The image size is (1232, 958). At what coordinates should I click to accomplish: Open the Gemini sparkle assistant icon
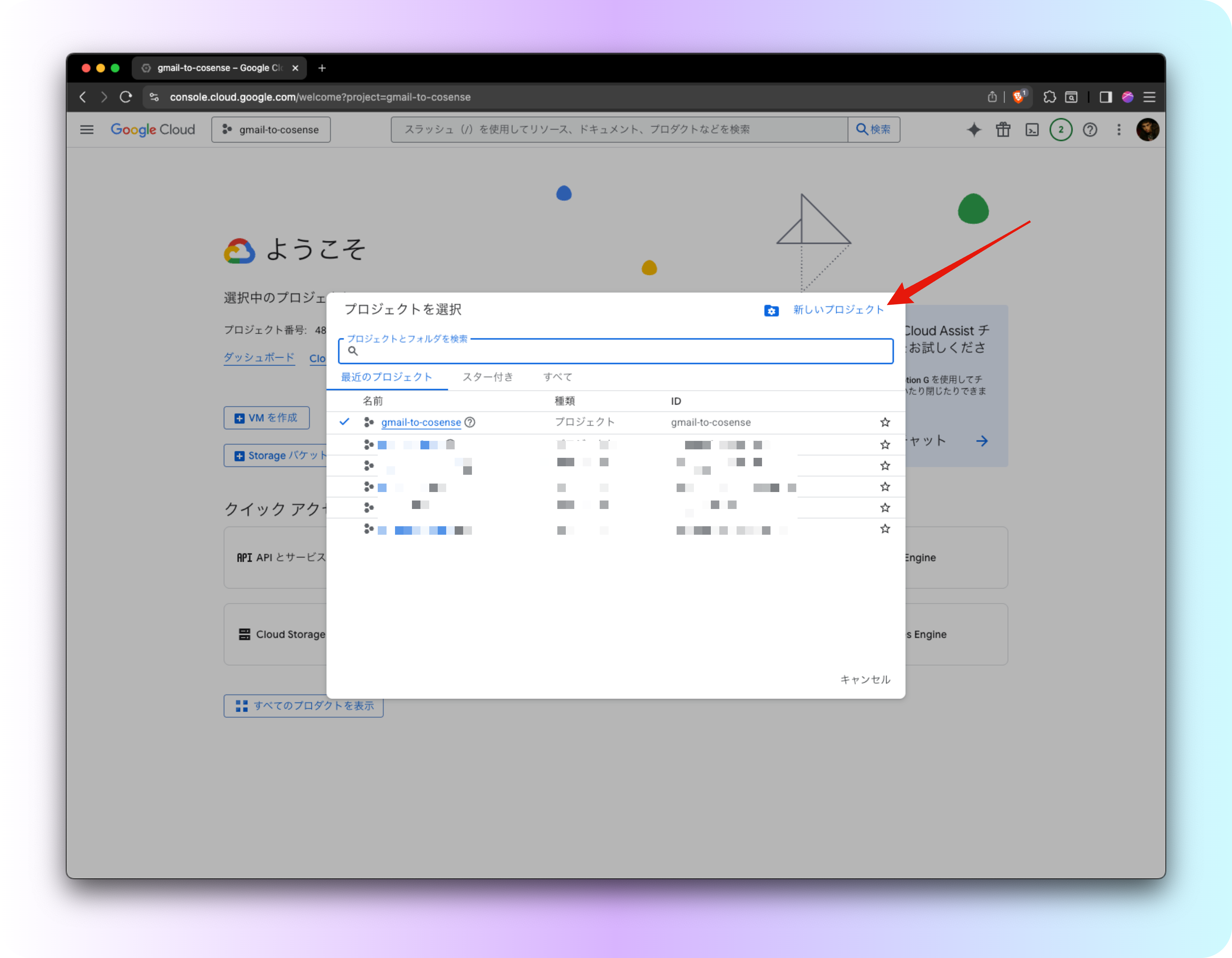(974, 130)
